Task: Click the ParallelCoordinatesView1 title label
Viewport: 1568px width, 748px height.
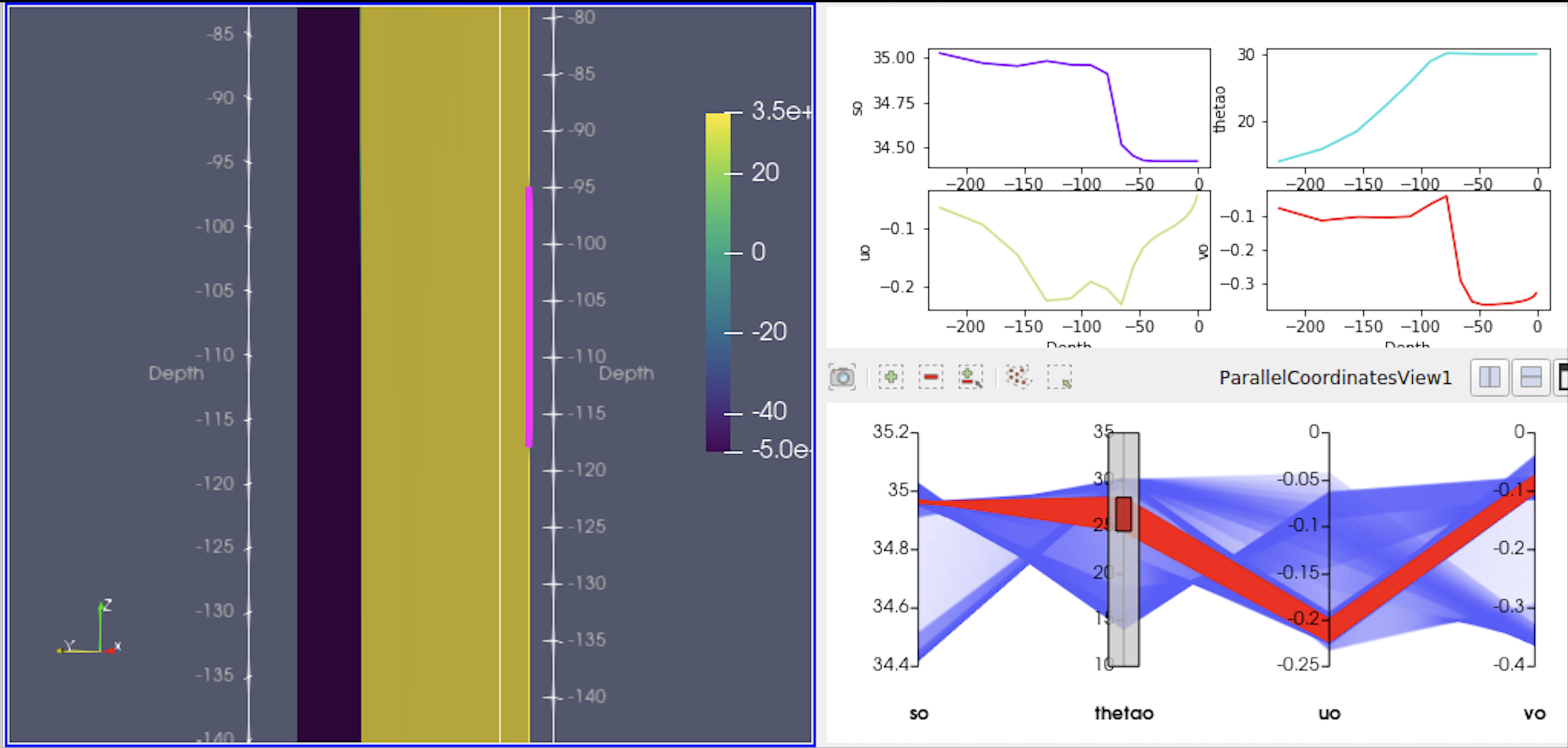Action: [1335, 378]
